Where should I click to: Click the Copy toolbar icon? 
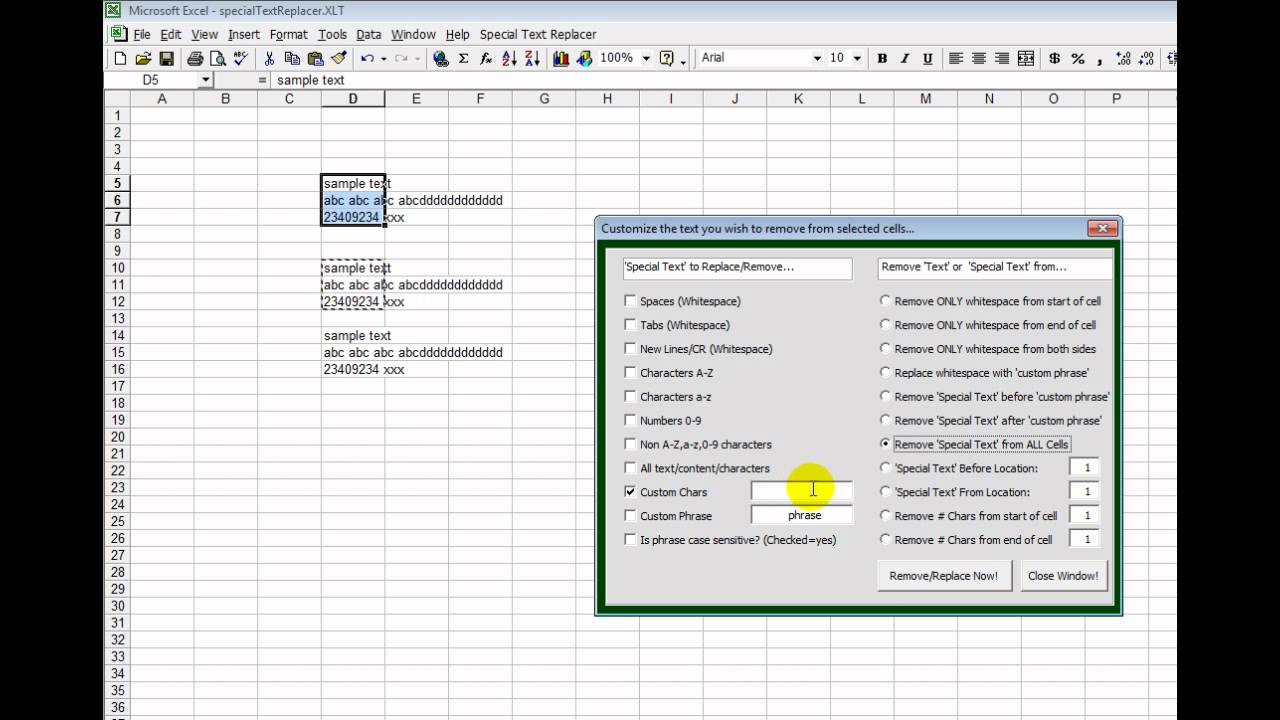(x=292, y=59)
